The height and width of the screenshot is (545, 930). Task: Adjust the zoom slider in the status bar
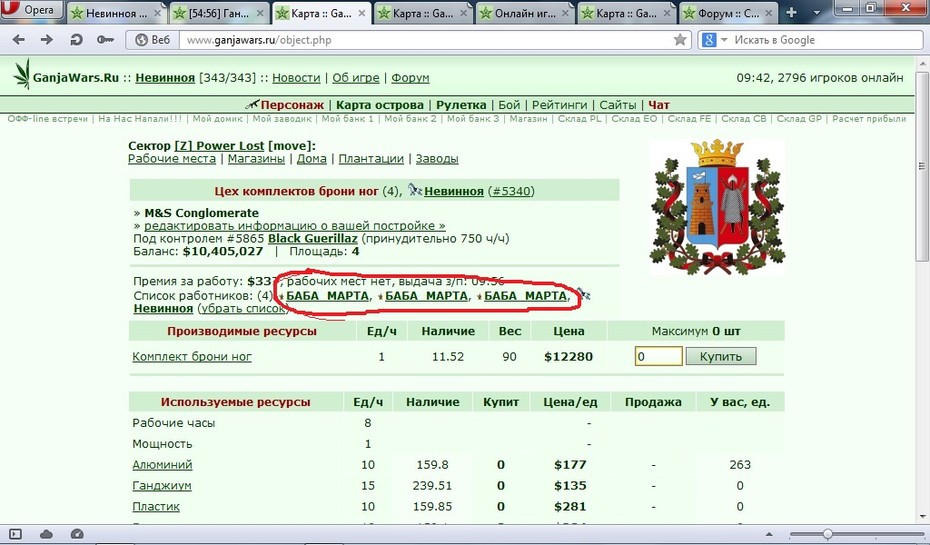pyautogui.click(x=827, y=534)
